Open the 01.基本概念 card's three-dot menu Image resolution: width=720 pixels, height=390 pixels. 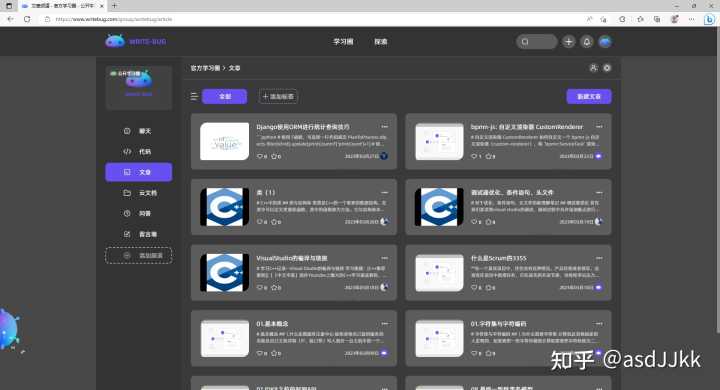coord(384,324)
